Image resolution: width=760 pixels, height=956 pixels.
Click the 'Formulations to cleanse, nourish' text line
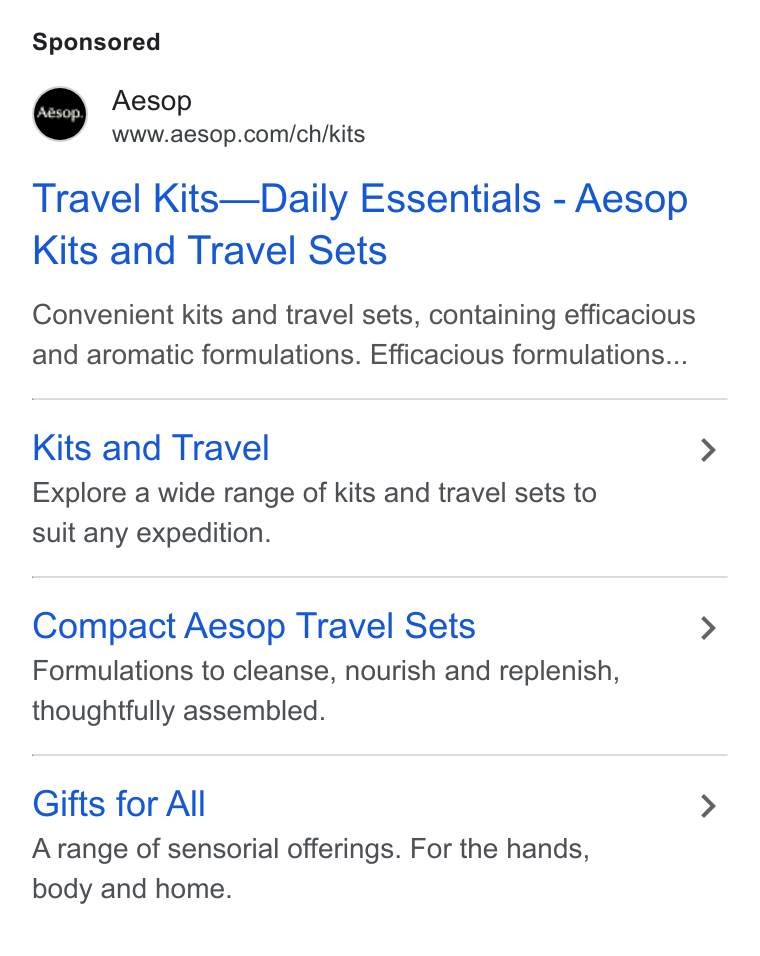click(326, 671)
